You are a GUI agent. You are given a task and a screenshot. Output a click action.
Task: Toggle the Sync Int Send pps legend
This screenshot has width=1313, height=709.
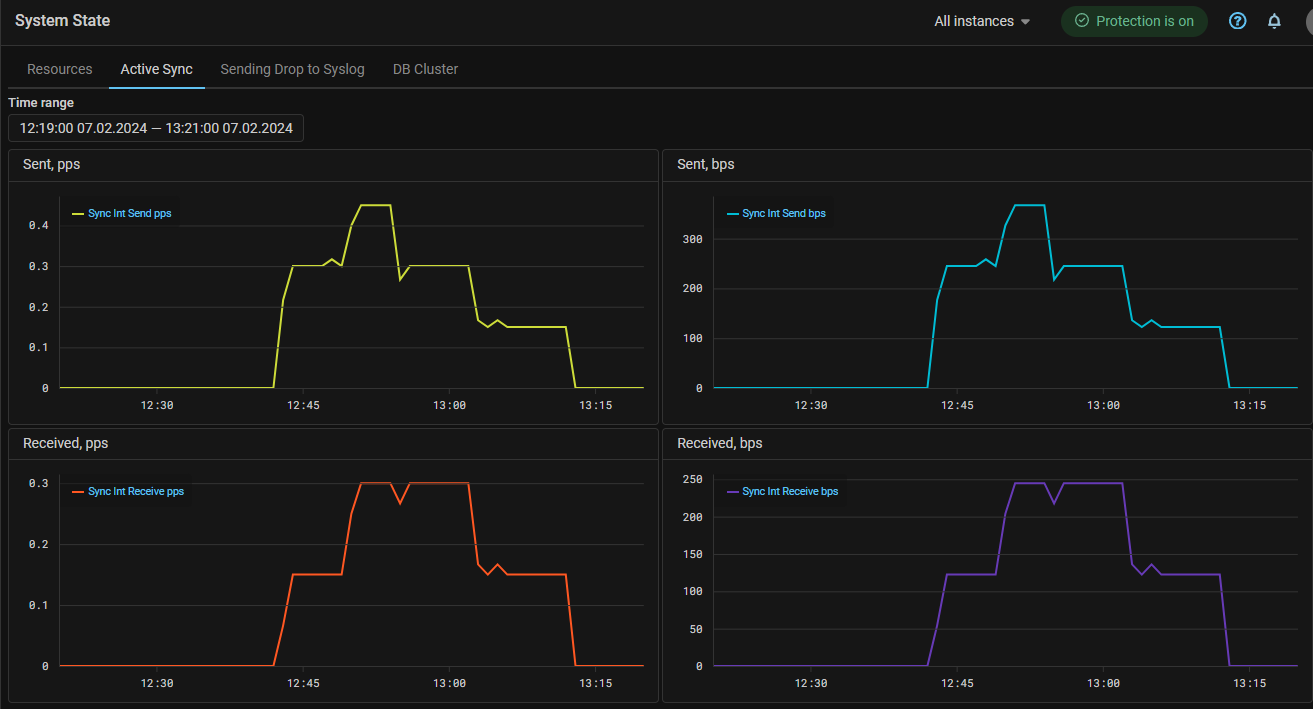coord(129,214)
